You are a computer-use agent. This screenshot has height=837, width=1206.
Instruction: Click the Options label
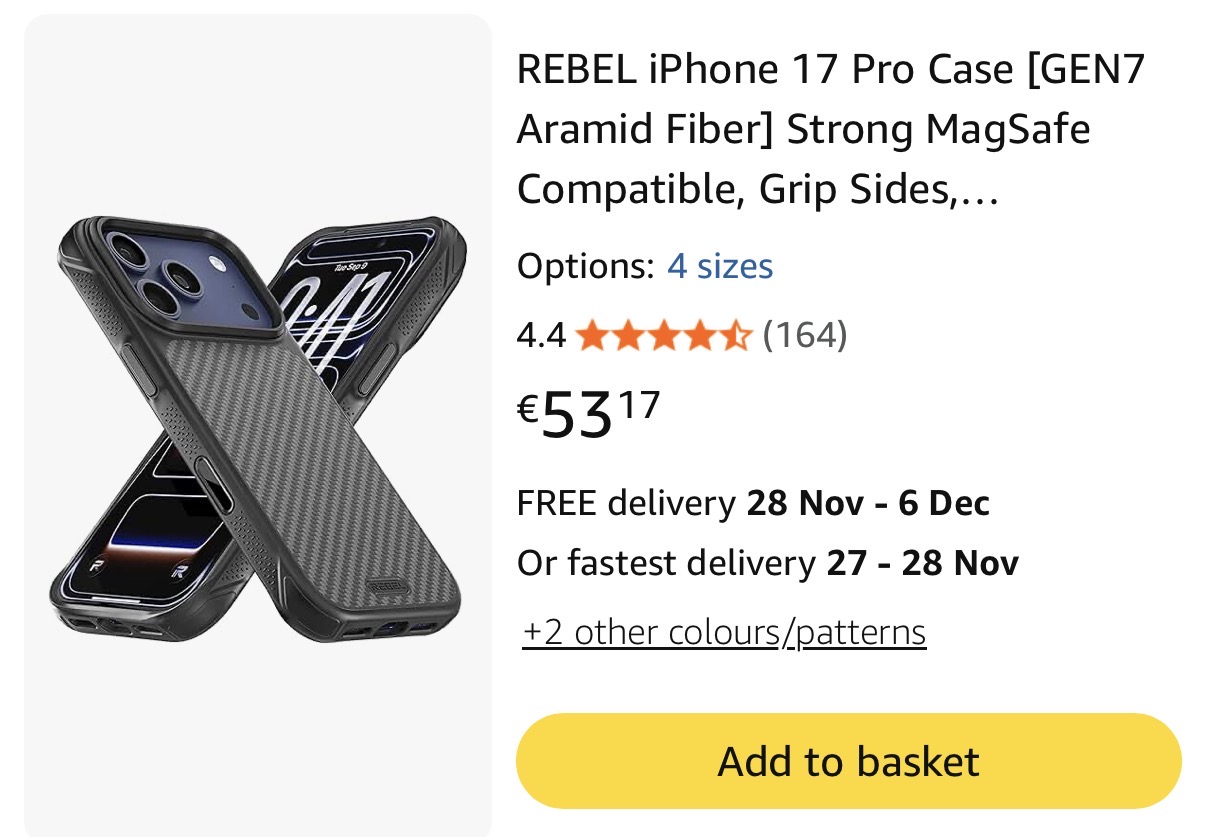pyautogui.click(x=585, y=266)
